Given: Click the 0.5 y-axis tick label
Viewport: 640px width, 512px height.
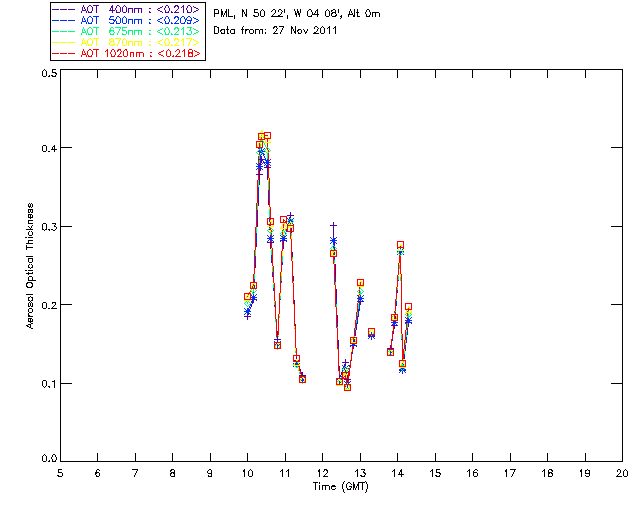Looking at the screenshot, I should point(49,73).
